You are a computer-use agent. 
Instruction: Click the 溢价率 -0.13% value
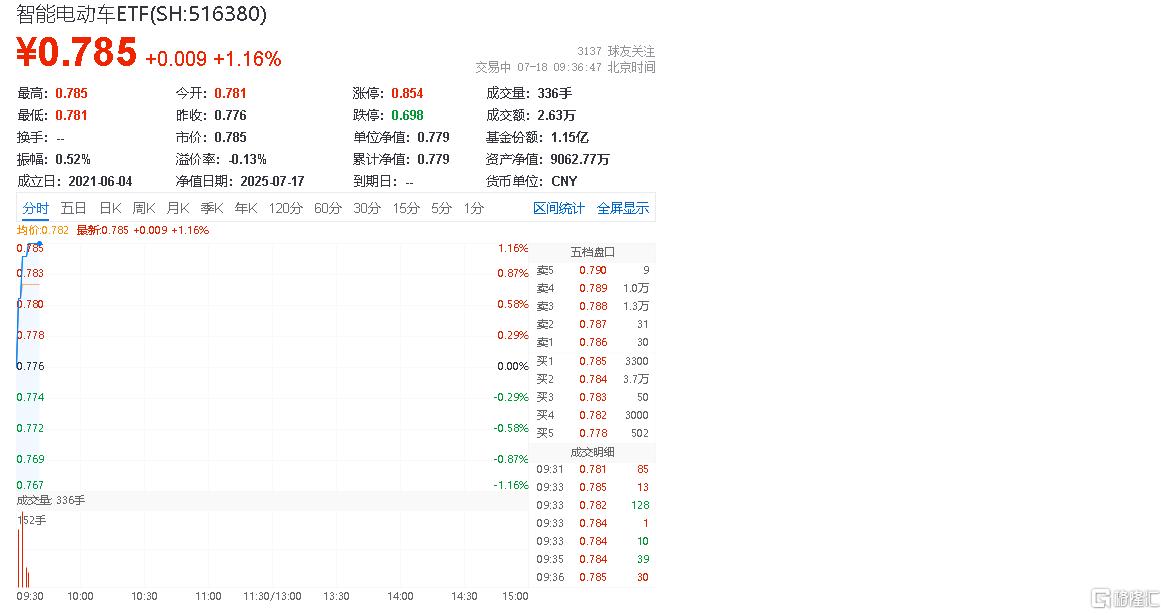point(248,159)
